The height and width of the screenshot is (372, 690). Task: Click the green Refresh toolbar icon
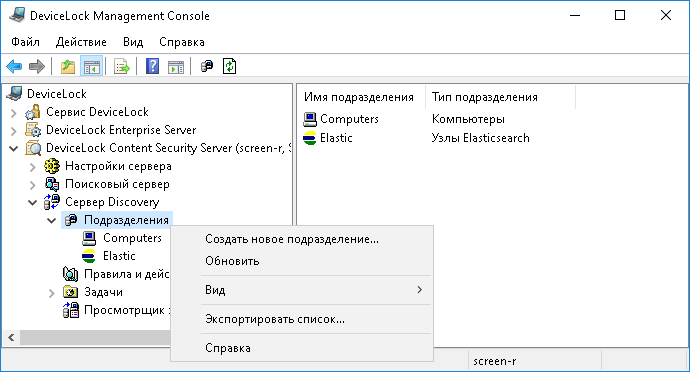tap(230, 66)
